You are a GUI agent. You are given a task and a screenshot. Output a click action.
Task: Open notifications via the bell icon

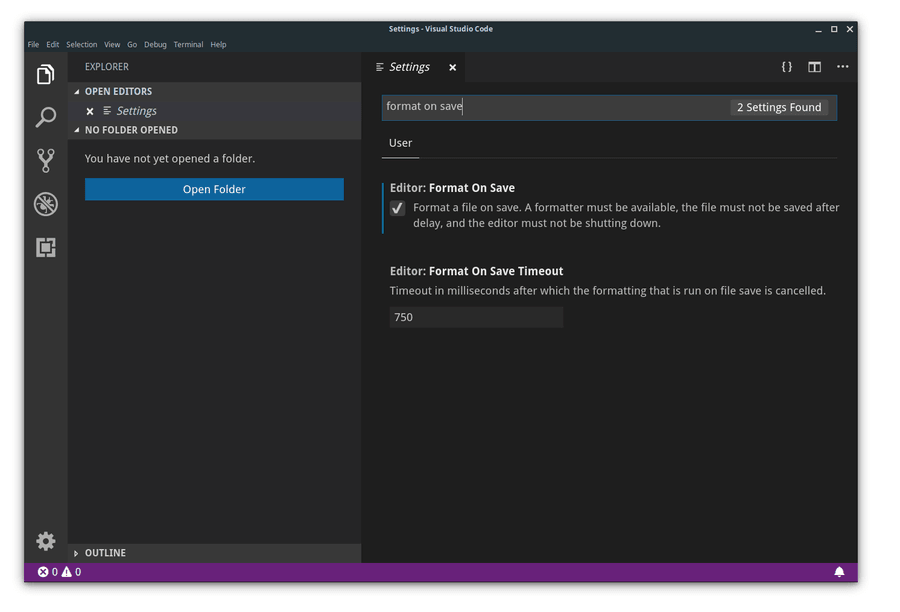pos(839,571)
